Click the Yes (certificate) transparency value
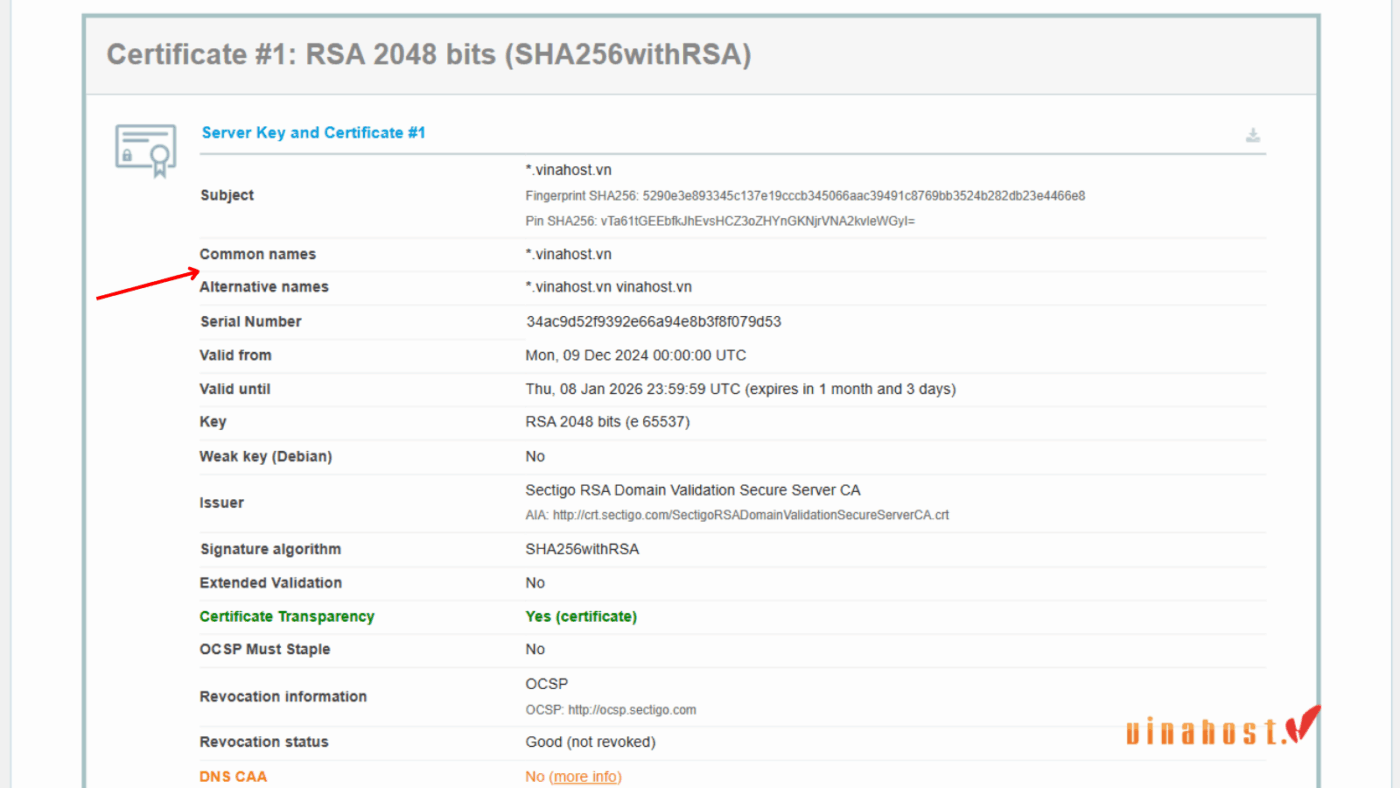The height and width of the screenshot is (788, 1400). (x=581, y=617)
